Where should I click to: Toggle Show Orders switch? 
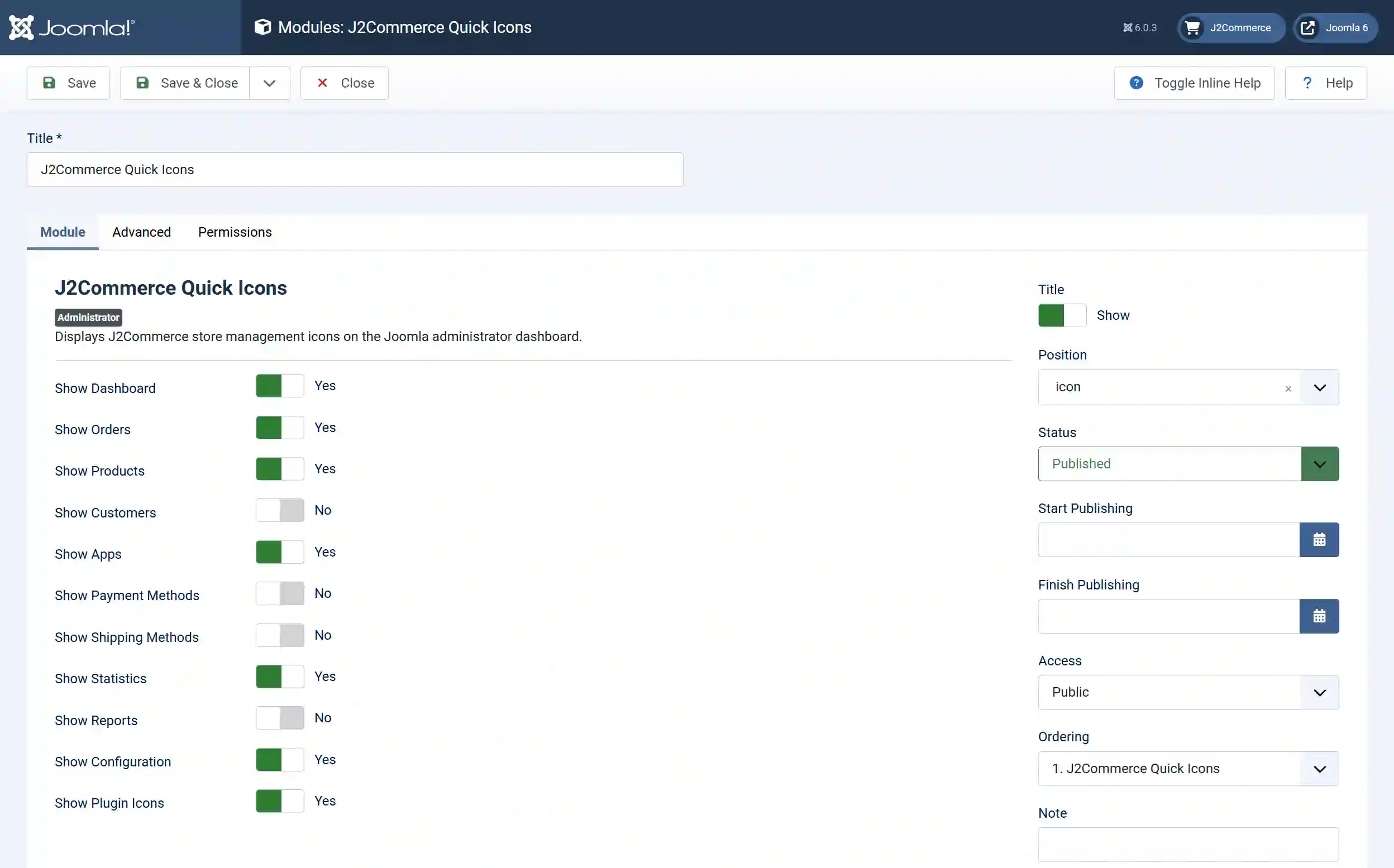tap(280, 428)
